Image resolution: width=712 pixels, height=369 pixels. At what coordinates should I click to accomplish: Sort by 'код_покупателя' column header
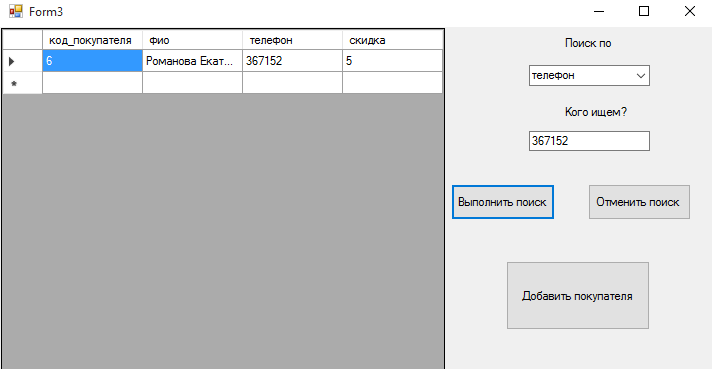coord(93,40)
